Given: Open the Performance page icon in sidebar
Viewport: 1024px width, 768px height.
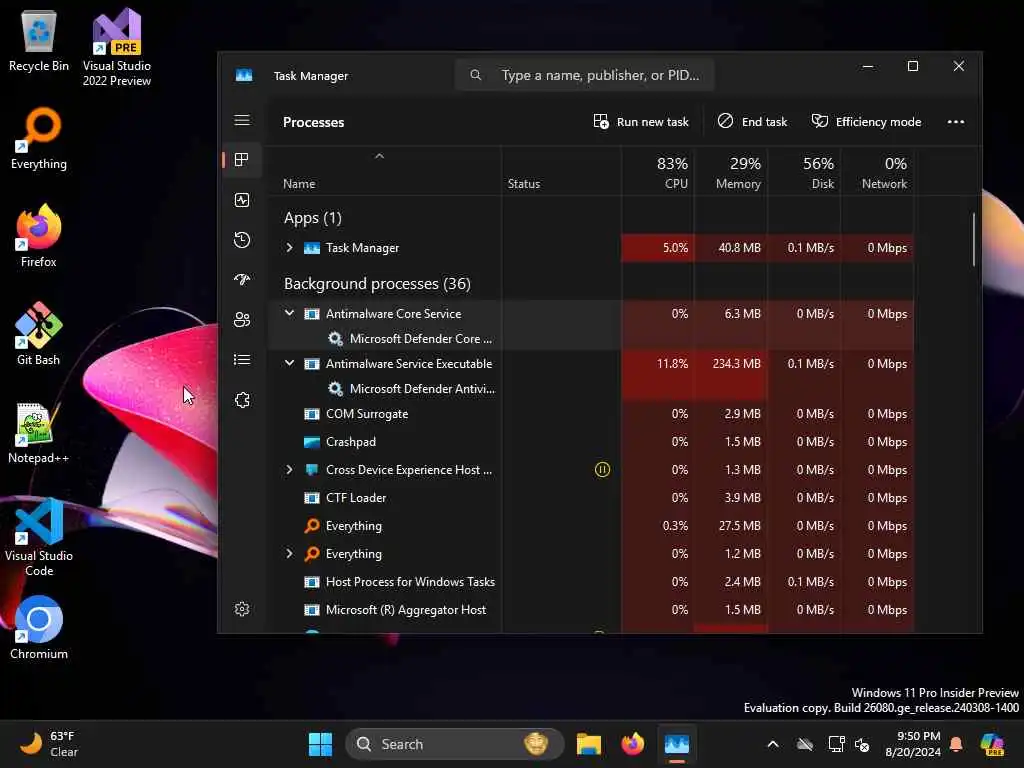Looking at the screenshot, I should click(242, 200).
